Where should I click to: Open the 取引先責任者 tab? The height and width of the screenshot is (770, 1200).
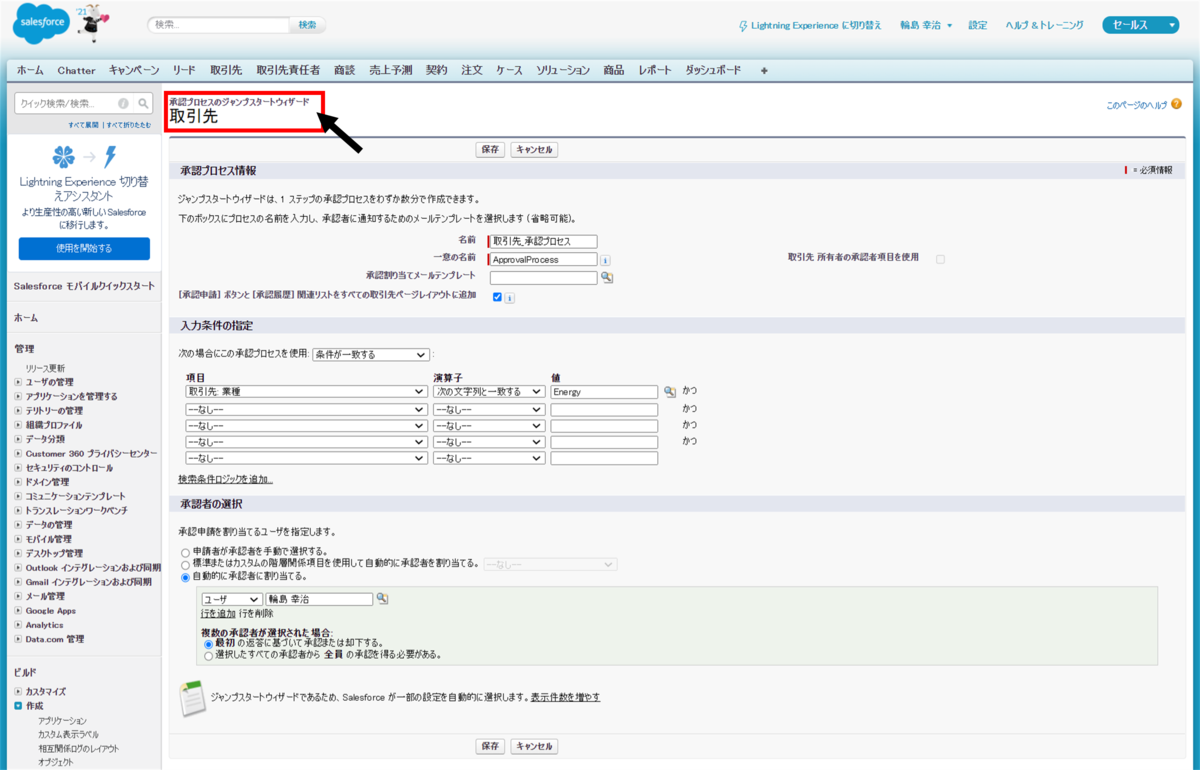point(288,70)
